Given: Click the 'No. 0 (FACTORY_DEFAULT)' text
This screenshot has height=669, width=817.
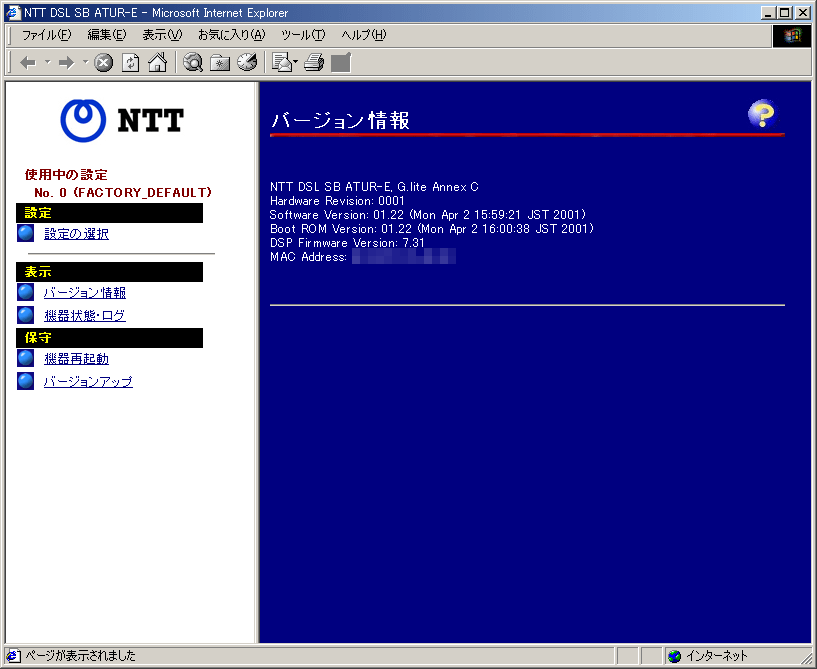Looking at the screenshot, I should [123, 193].
